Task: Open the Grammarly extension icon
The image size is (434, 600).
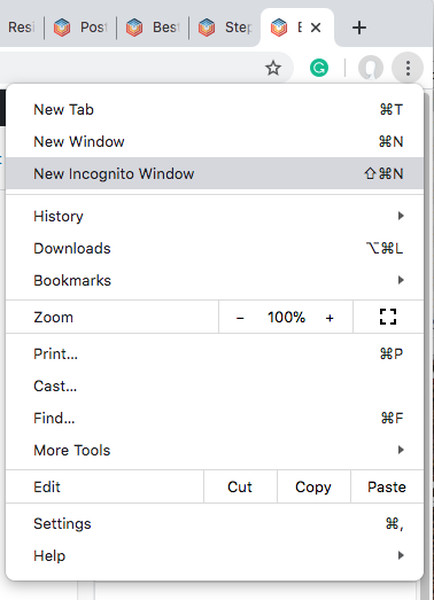Action: tap(319, 68)
